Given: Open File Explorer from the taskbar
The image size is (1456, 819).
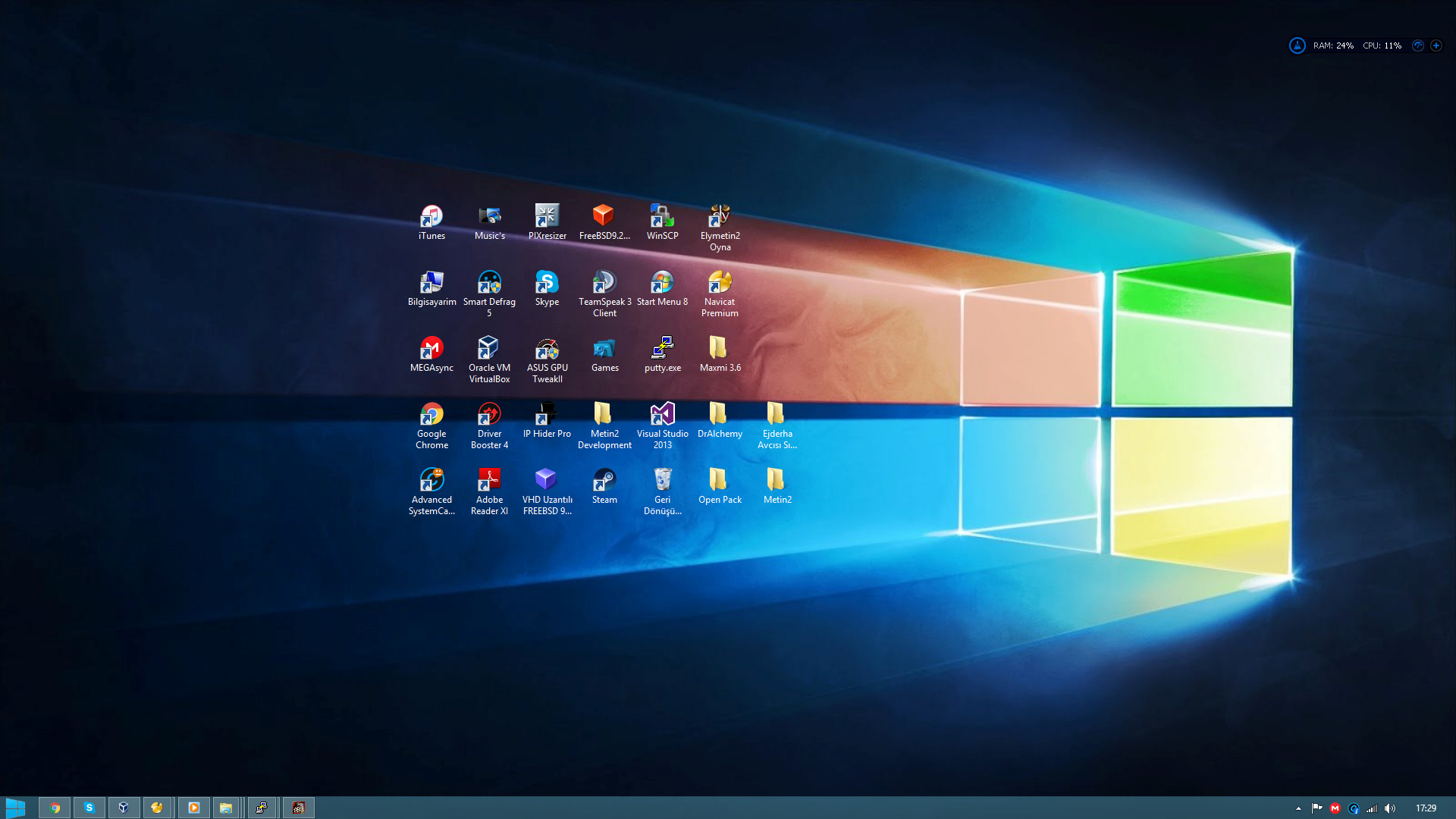Looking at the screenshot, I should (227, 808).
